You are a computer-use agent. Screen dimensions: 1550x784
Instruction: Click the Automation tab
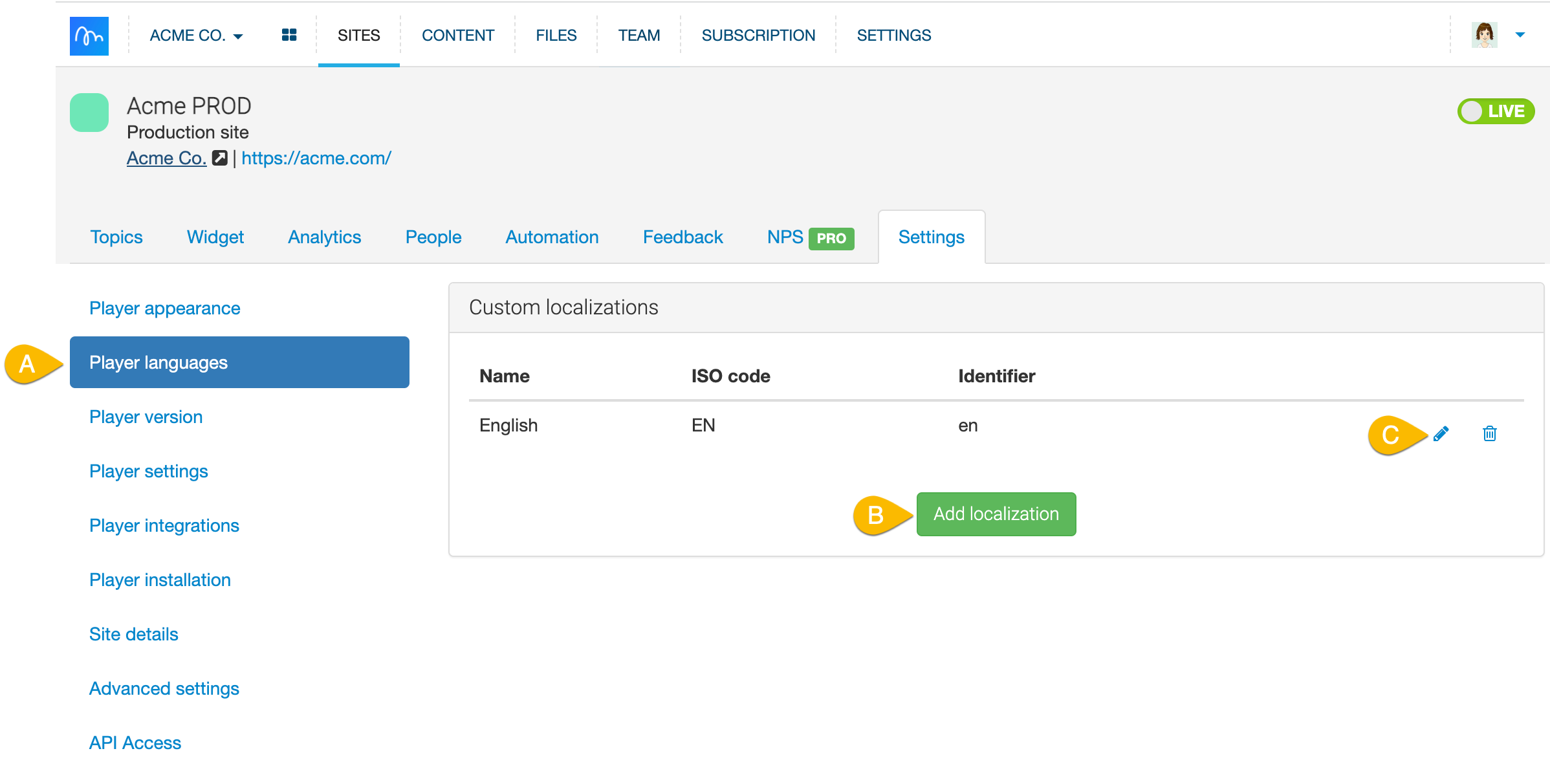pyautogui.click(x=552, y=237)
